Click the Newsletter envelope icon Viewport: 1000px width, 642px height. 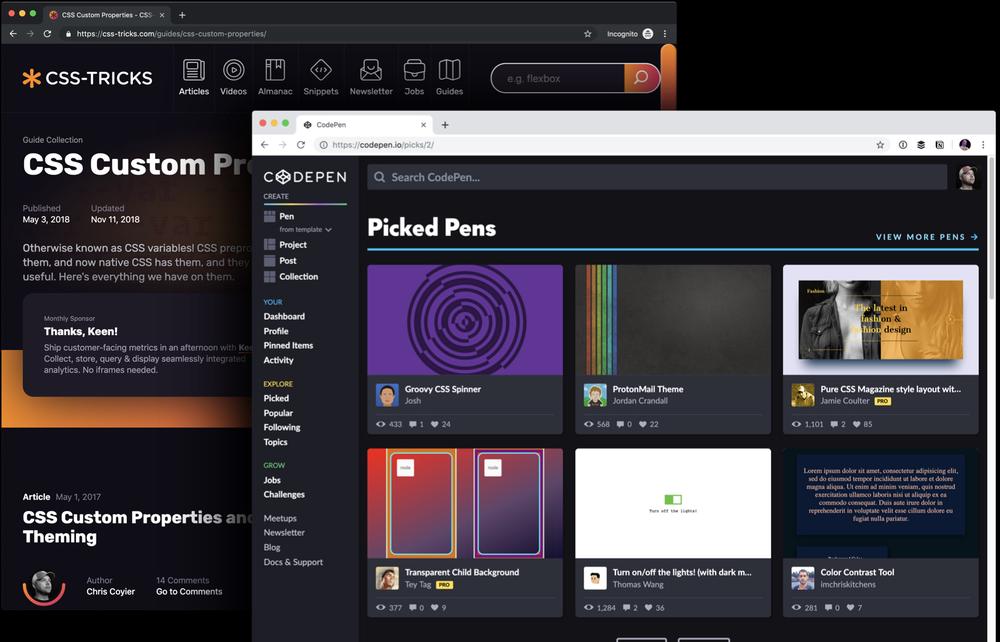[x=370, y=69]
